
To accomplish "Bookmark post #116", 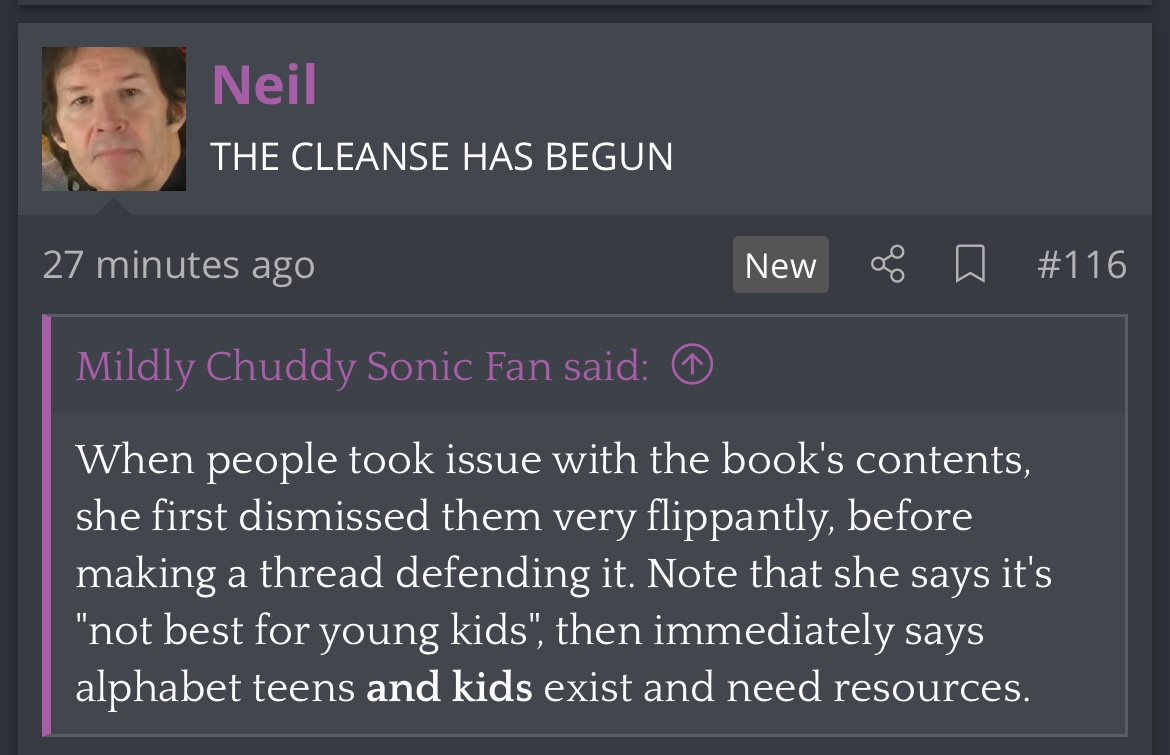I will pos(969,265).
